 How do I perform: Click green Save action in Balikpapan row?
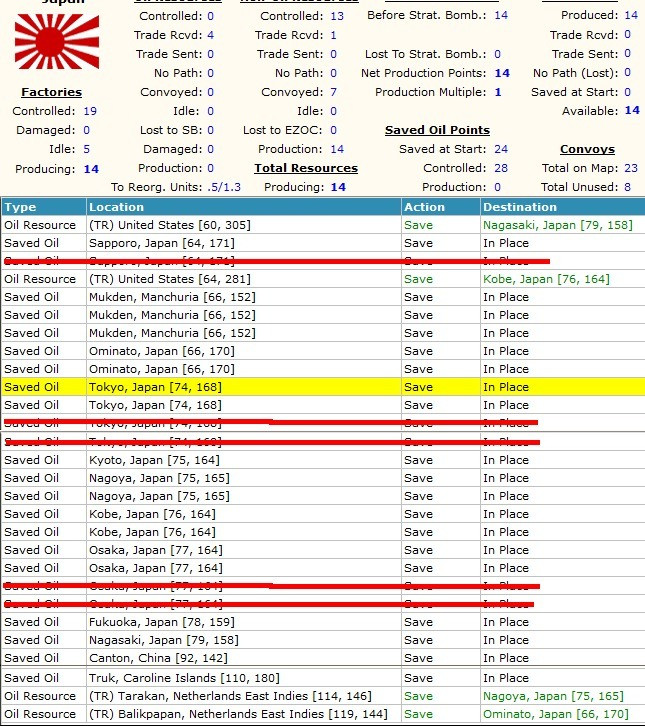point(418,714)
